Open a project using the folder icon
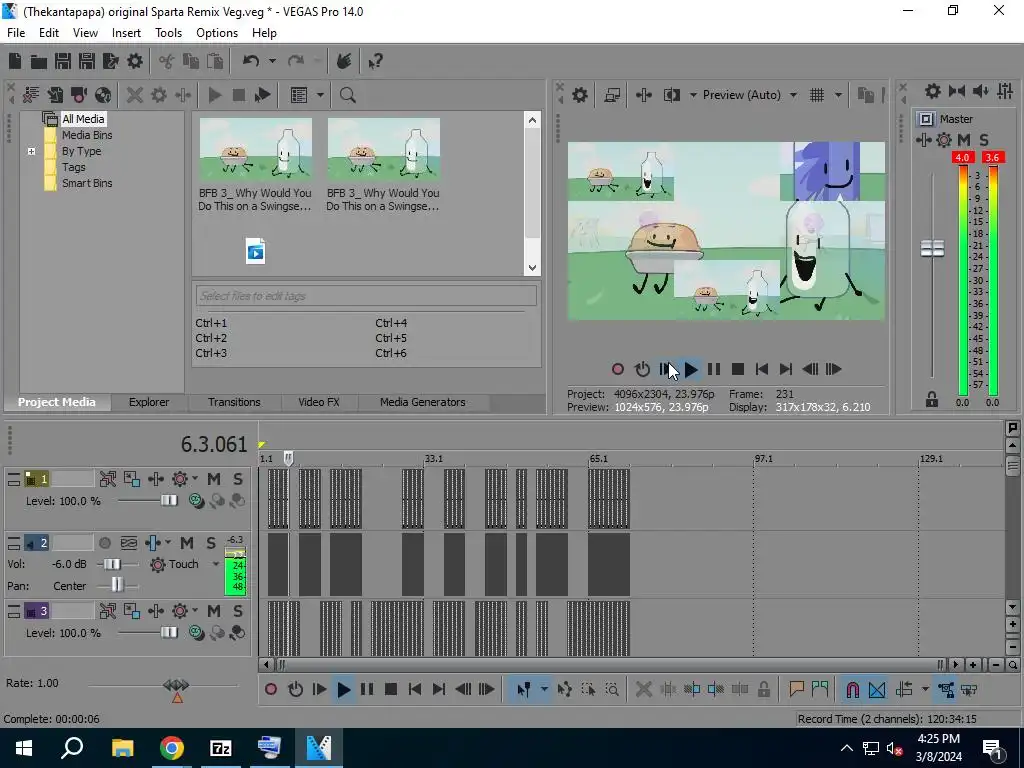Image resolution: width=1024 pixels, height=768 pixels. (x=39, y=61)
